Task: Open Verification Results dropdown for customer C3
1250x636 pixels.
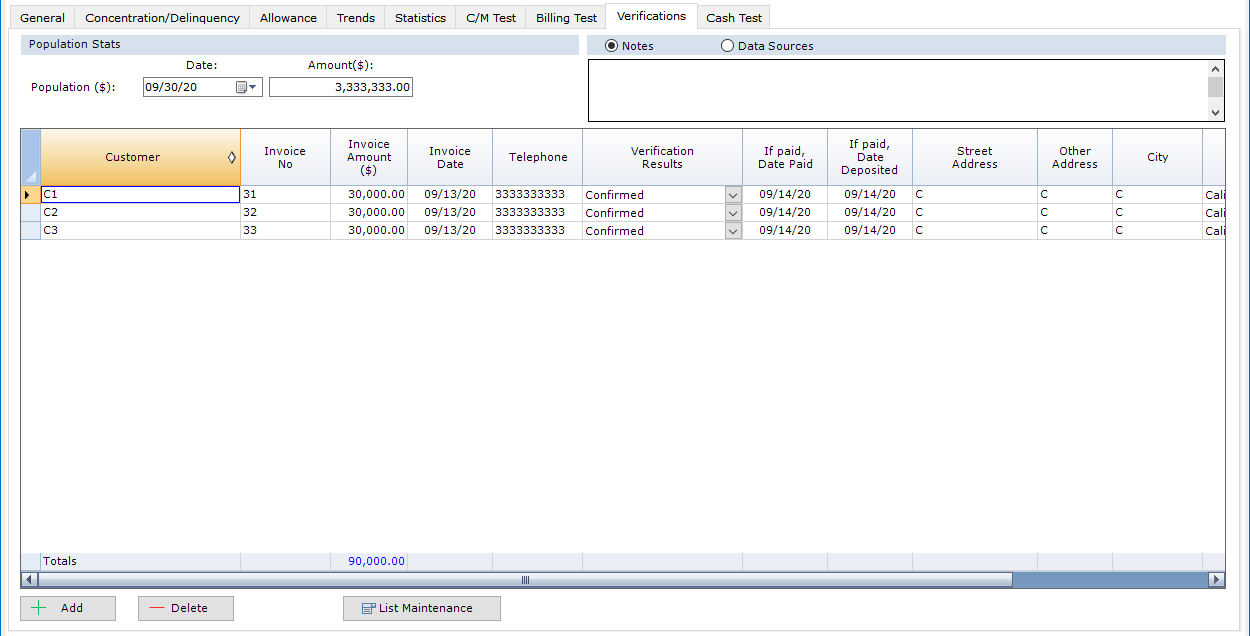Action: 733,231
